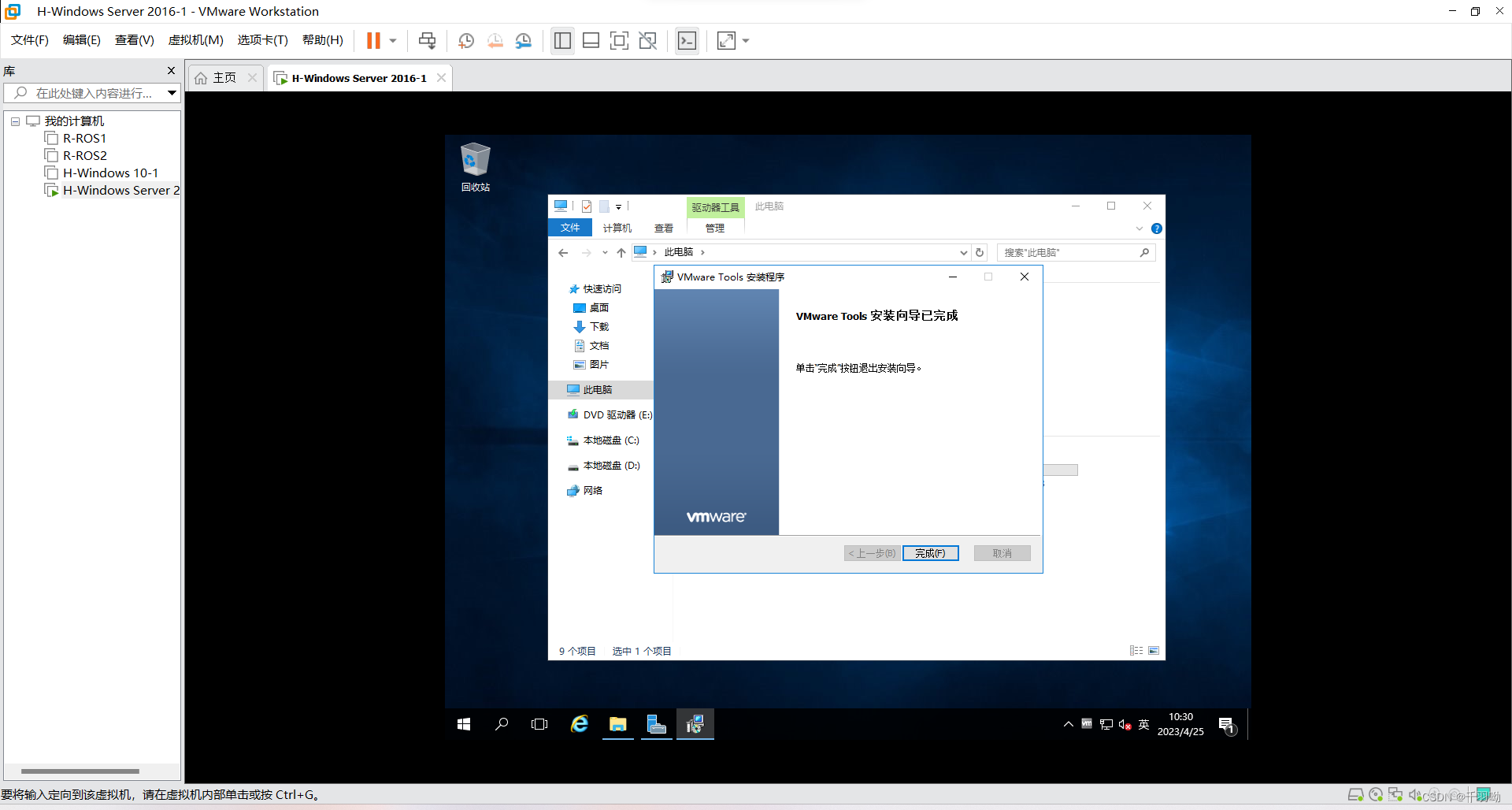The width and height of the screenshot is (1512, 810).
Task: Collapse the 我的计算机 tree node
Action: tap(15, 121)
